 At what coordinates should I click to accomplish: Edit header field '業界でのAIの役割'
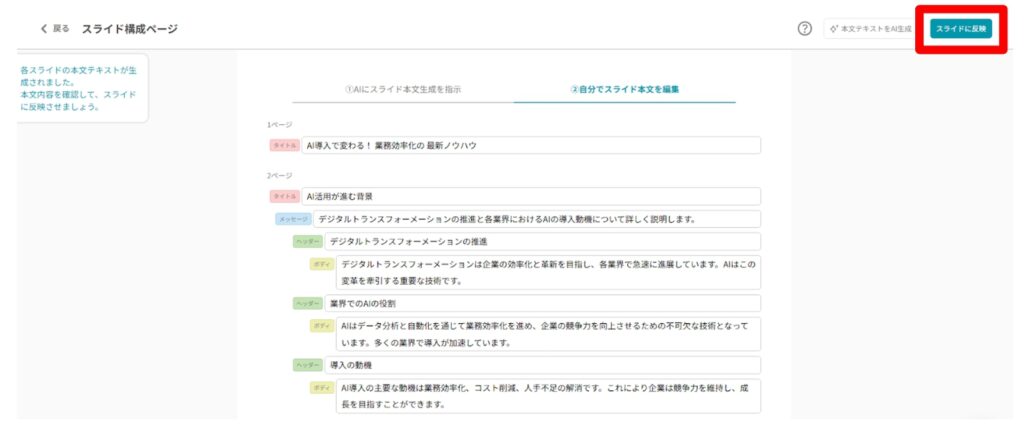point(542,303)
